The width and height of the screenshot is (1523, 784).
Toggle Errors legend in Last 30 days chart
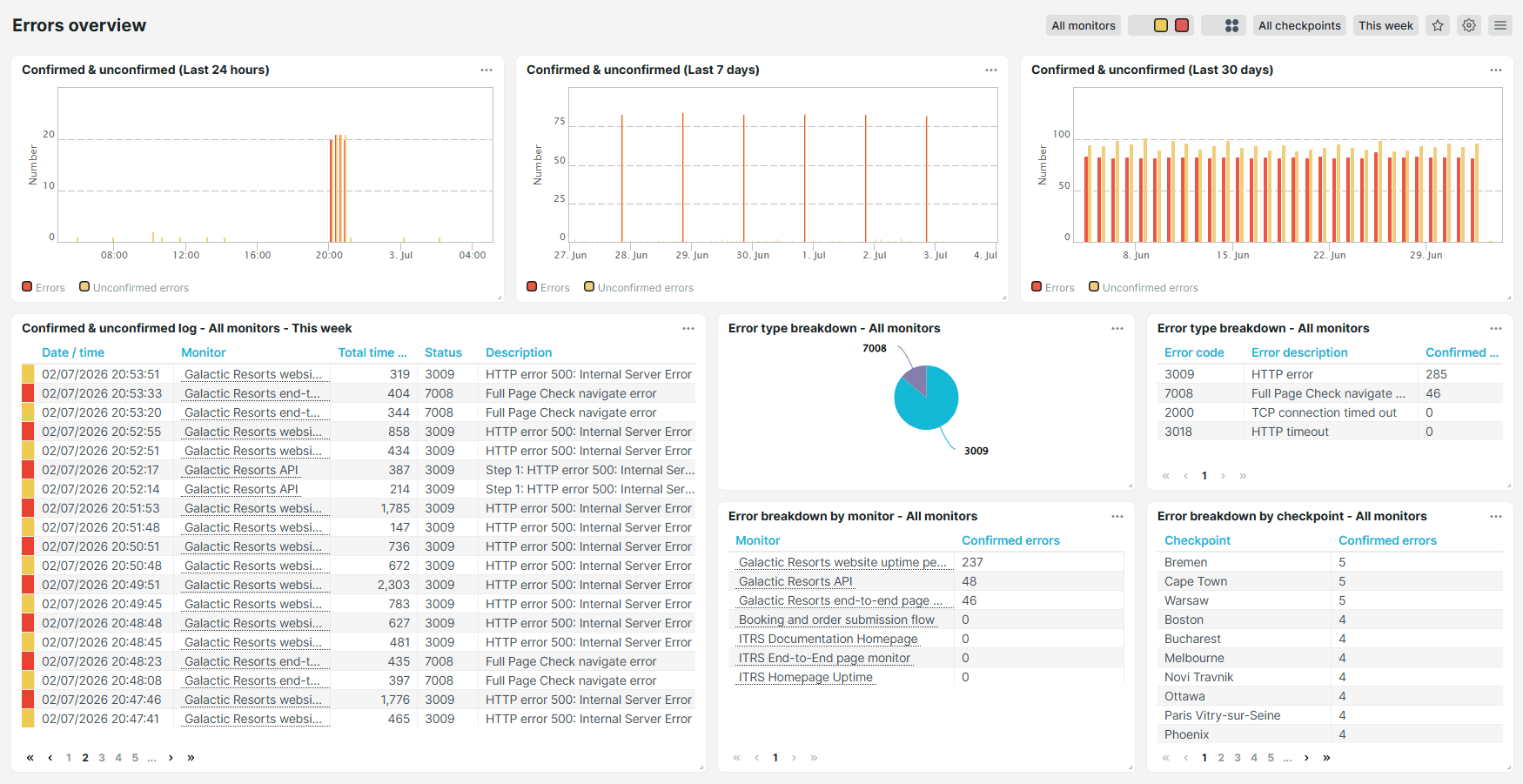coord(1053,287)
